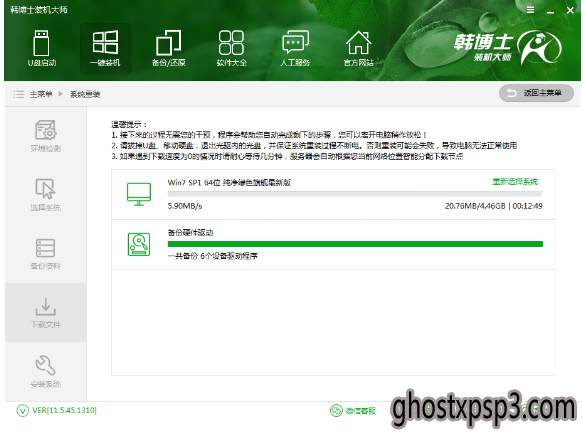Close the 韩博士装机大师 window
583x438 pixels.
570,10
